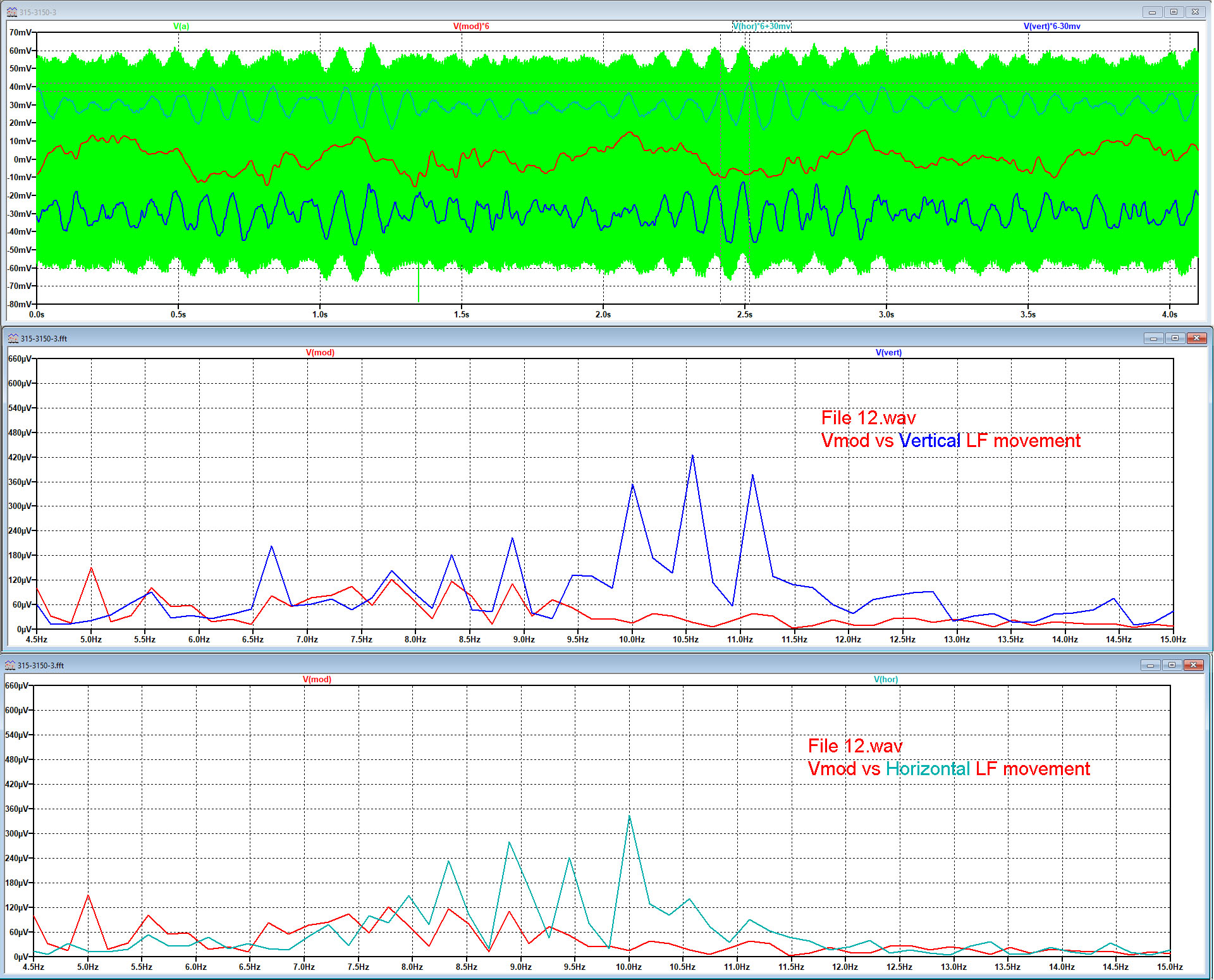The width and height of the screenshot is (1214, 980).
Task: Click 420µV label in the V(vert) FFT window
Action: 20,457
